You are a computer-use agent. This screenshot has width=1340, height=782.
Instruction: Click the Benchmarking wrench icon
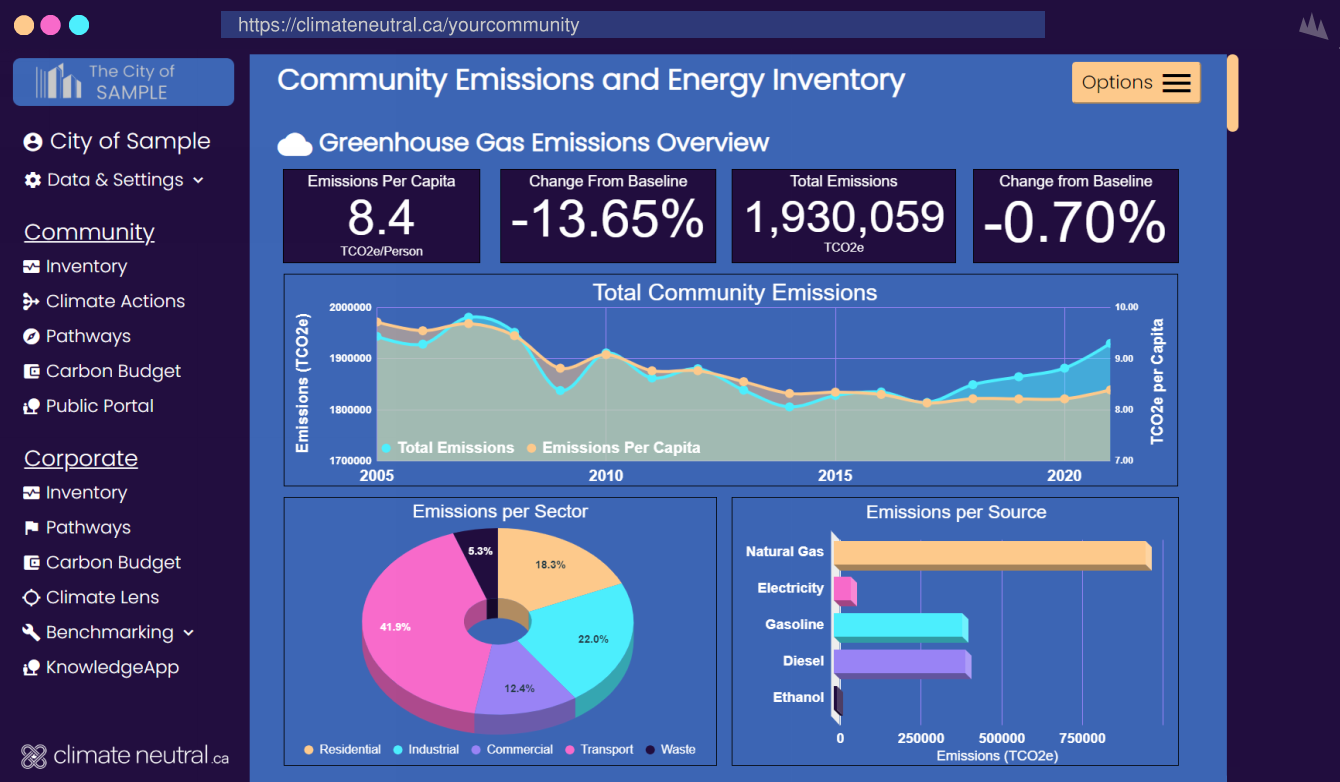(31, 632)
